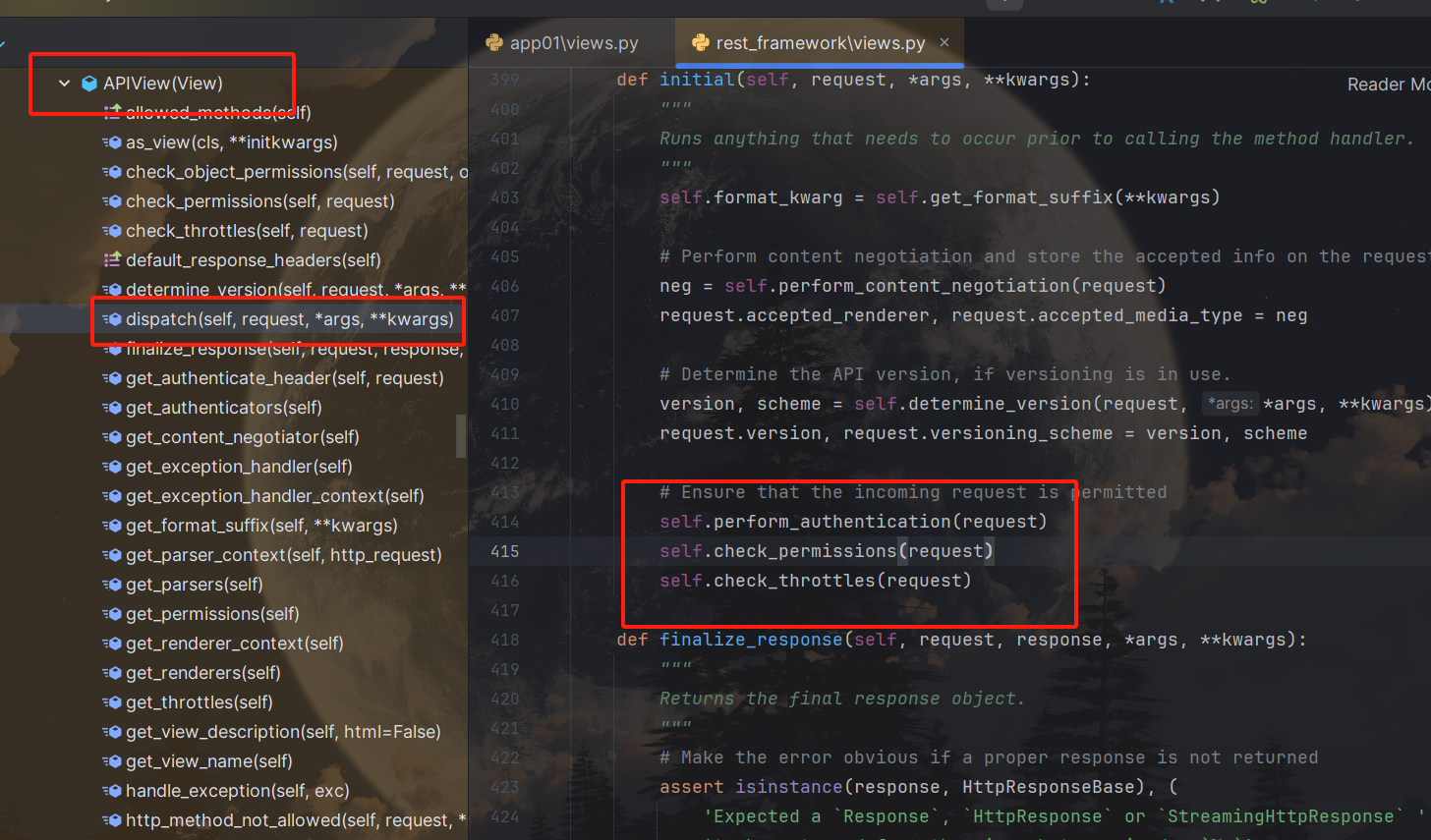Click the method icon next to get_permissions
Screen dimensions: 1431x840
[112, 614]
